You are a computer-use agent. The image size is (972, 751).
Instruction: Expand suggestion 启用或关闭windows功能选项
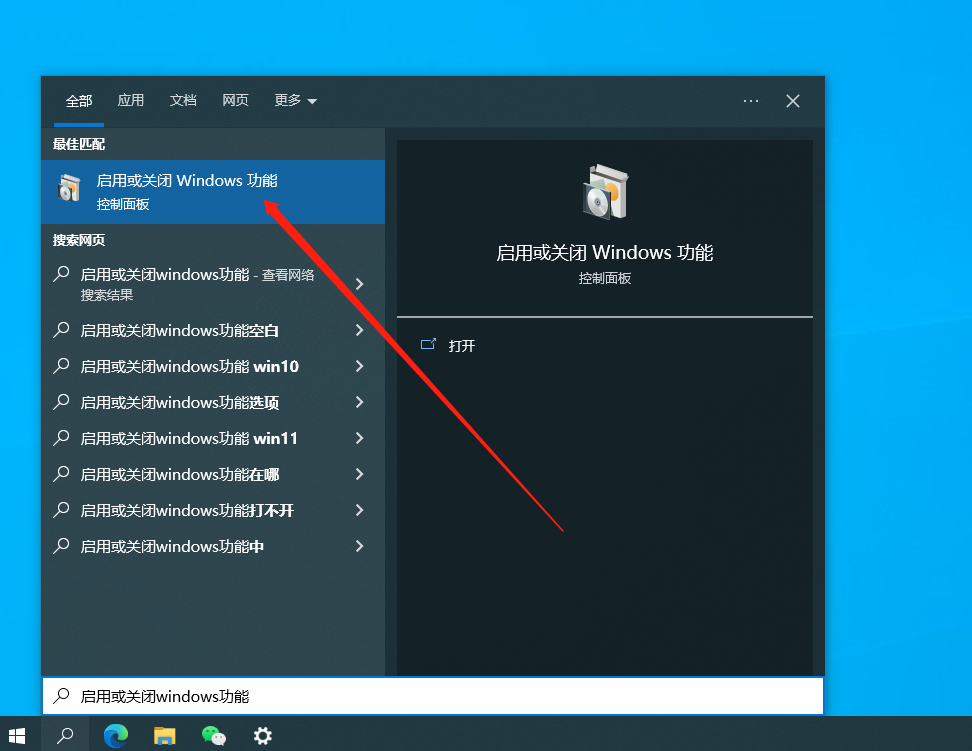point(359,402)
